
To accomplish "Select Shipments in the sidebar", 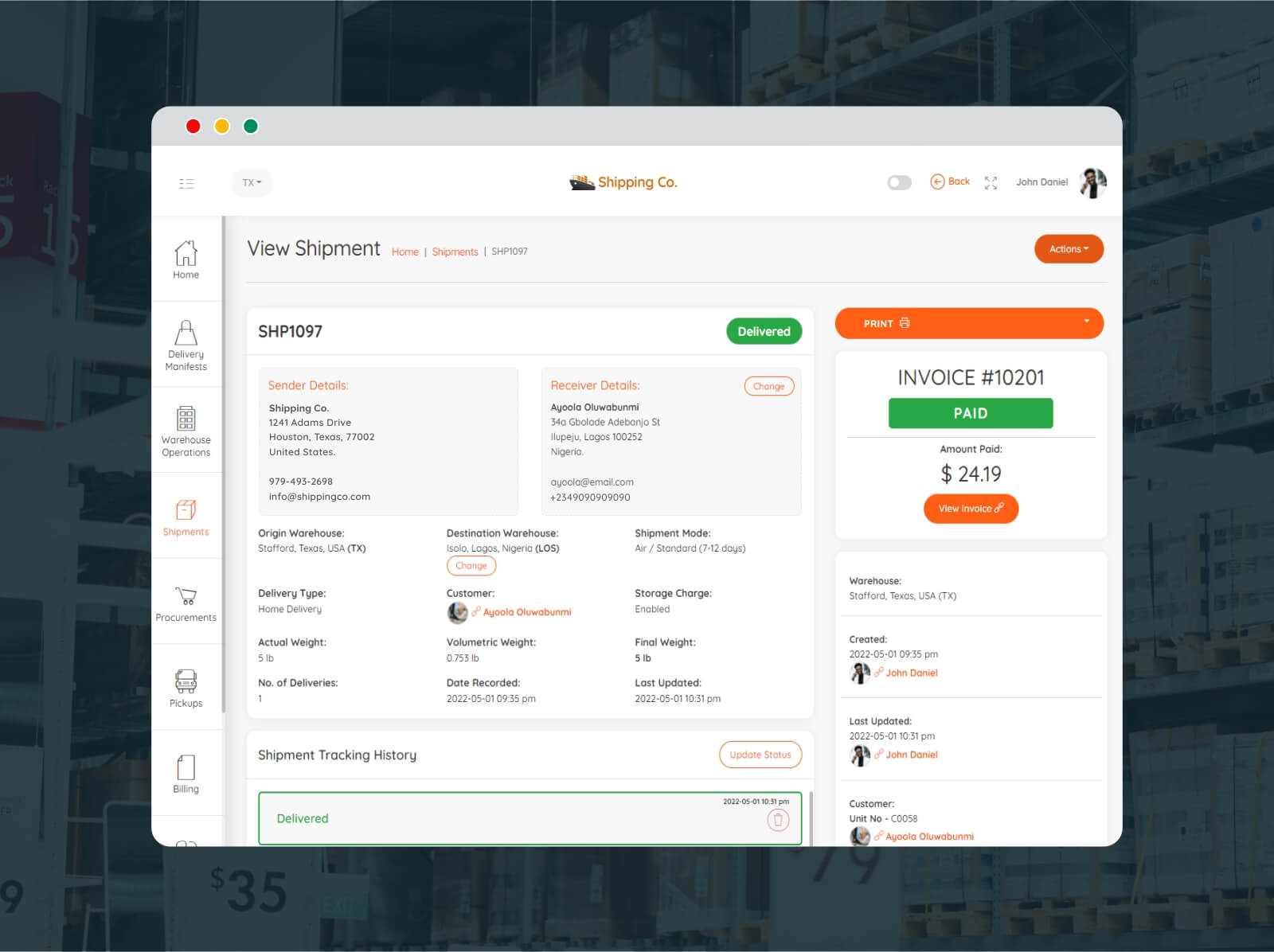I will pyautogui.click(x=186, y=517).
